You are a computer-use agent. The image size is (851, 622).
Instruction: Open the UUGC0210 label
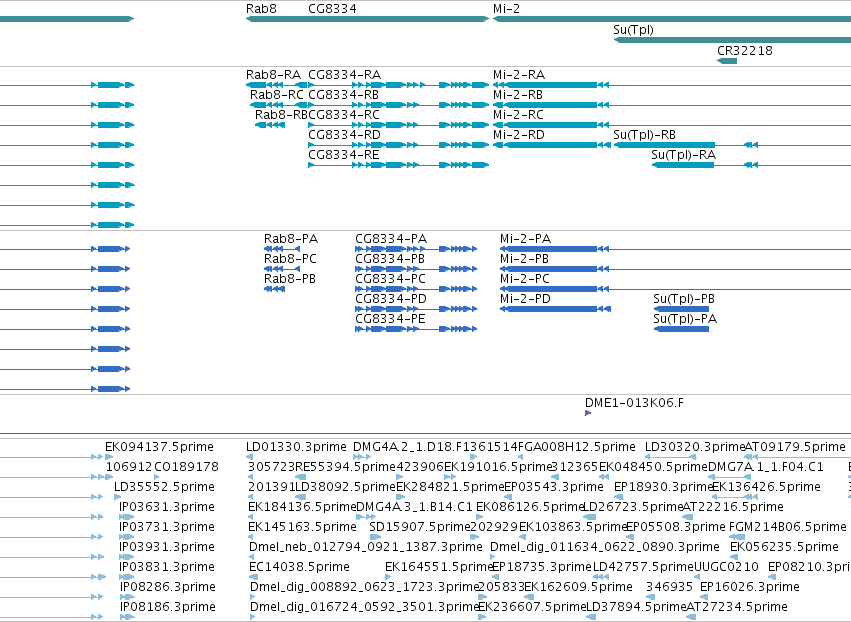(x=726, y=568)
